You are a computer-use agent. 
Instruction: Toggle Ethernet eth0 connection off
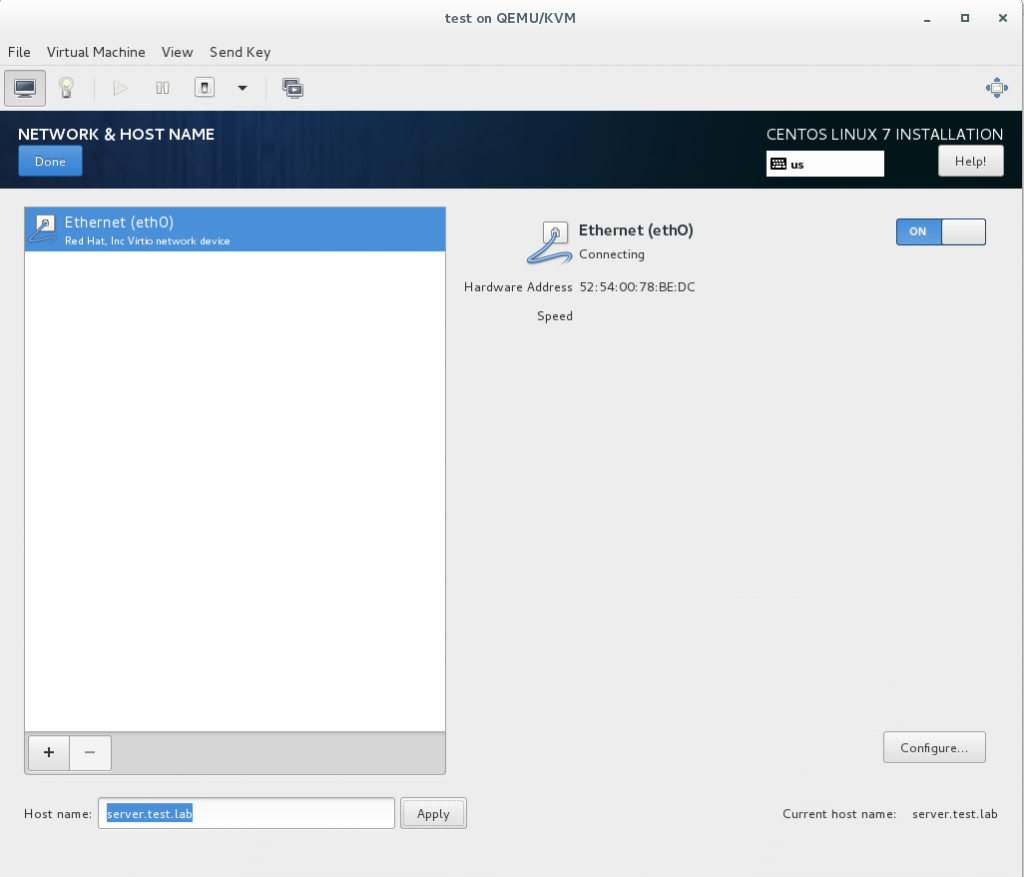click(940, 232)
